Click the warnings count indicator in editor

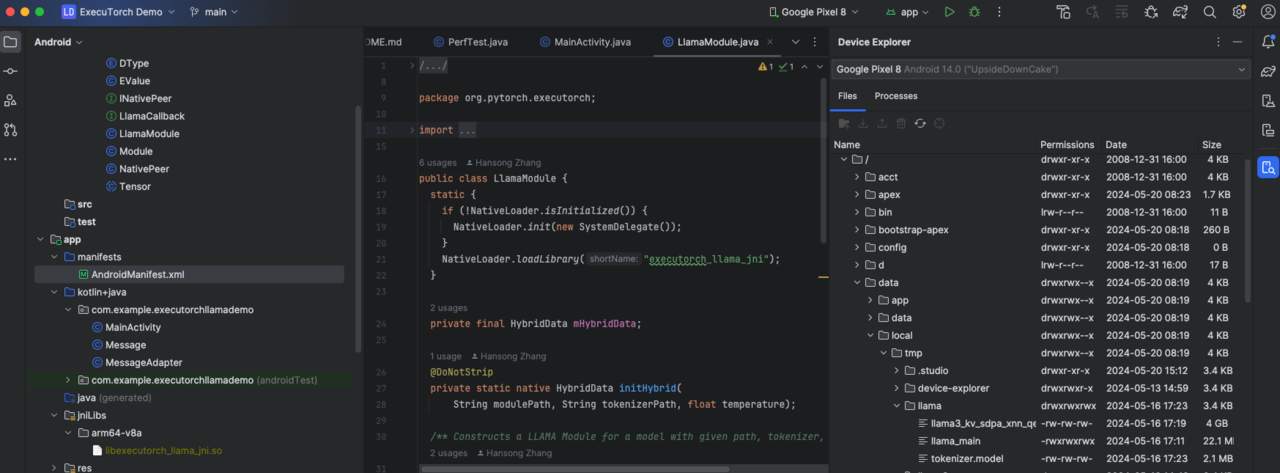tap(765, 67)
